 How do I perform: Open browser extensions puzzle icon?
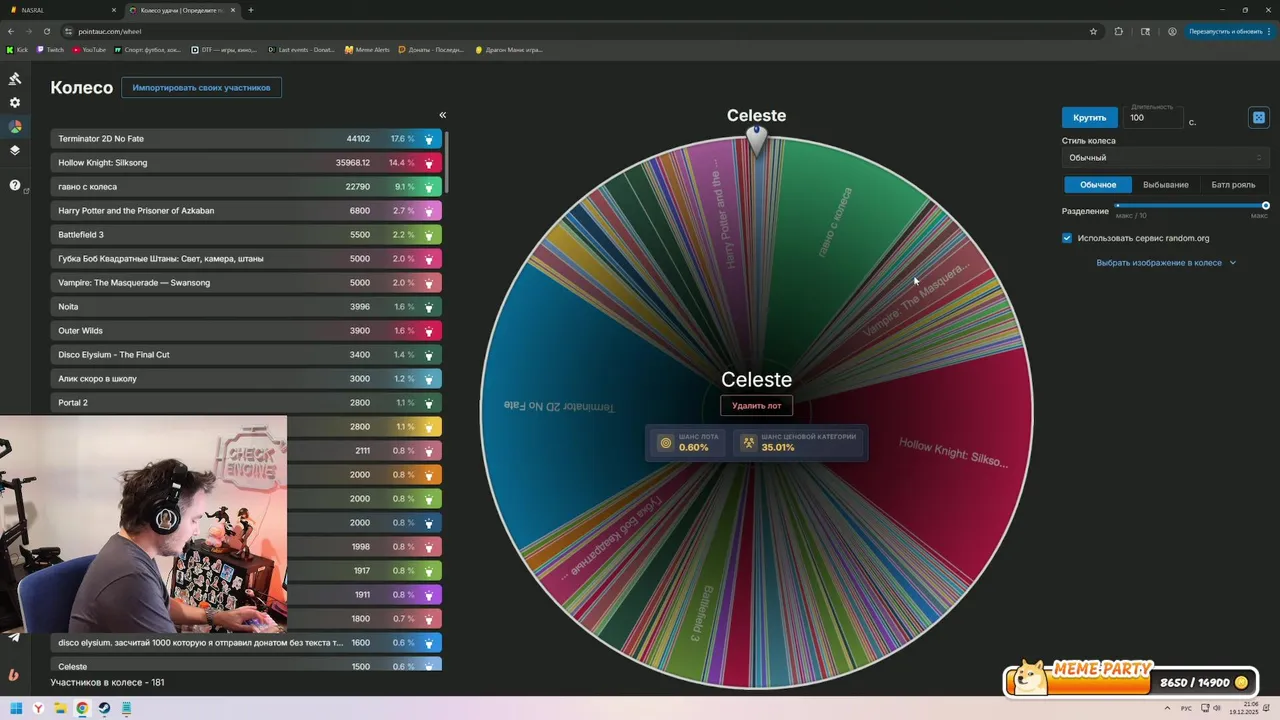[1119, 31]
